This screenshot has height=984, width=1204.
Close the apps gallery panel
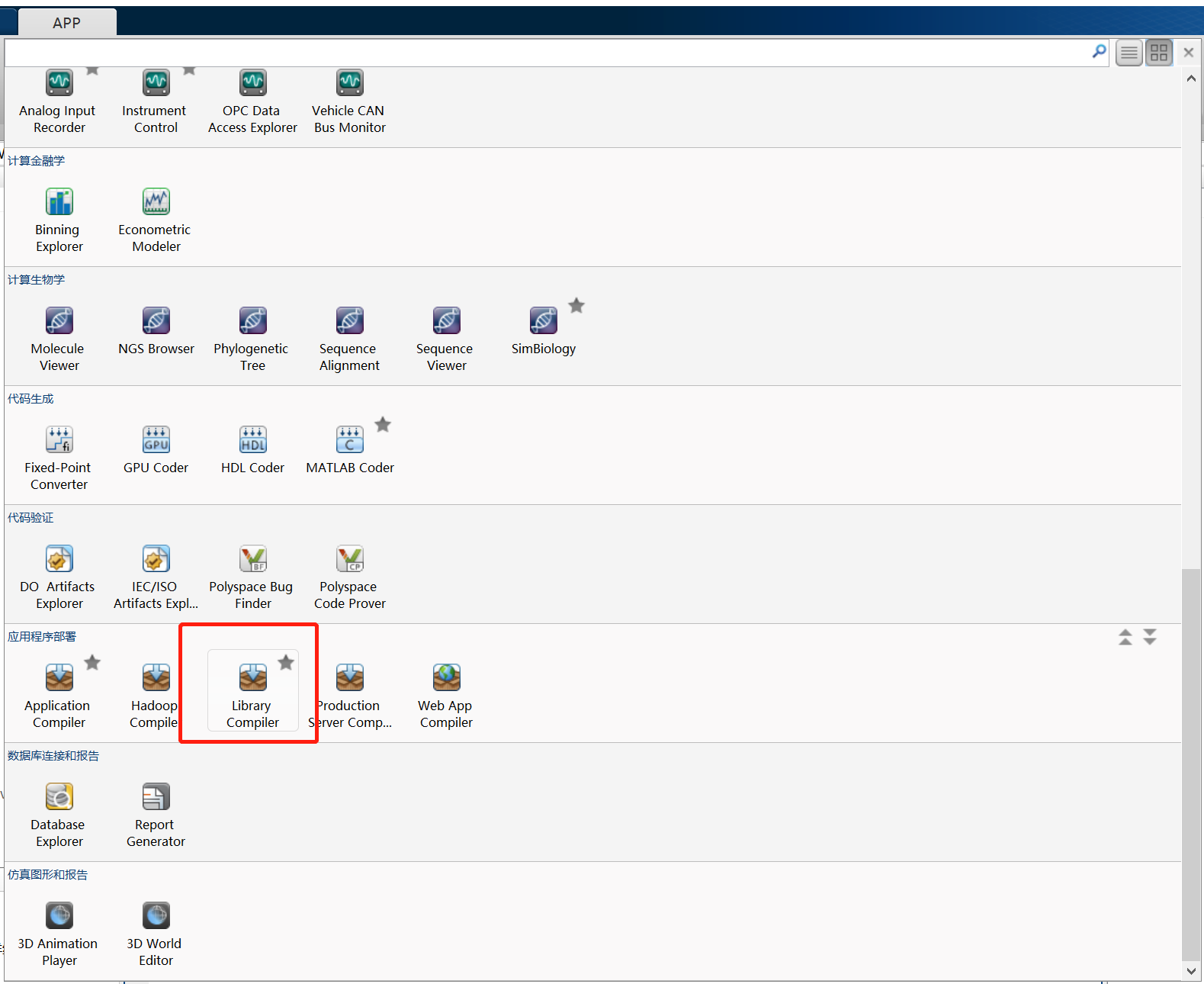pyautogui.click(x=1188, y=53)
